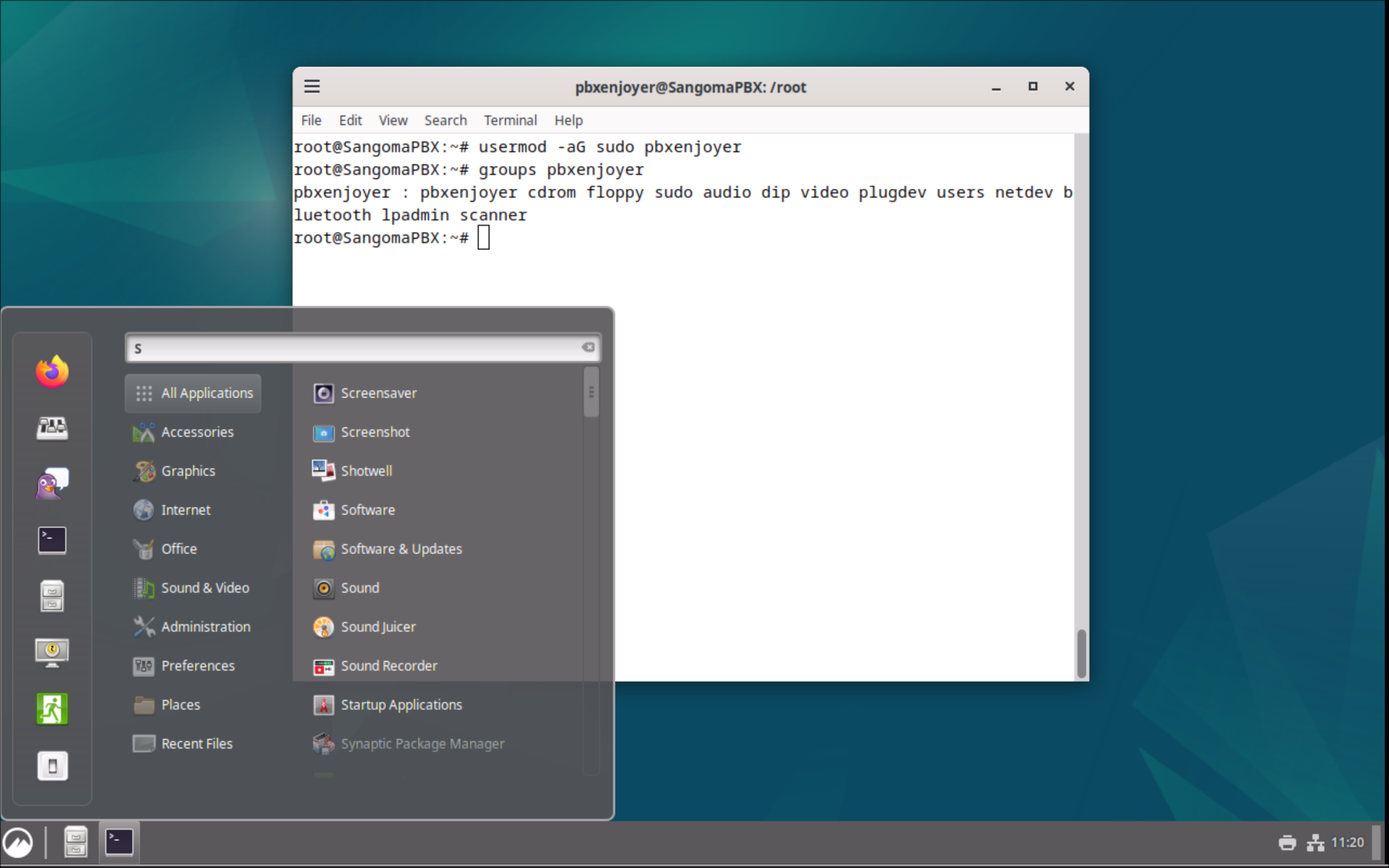Launch the Screenshot application

click(375, 432)
